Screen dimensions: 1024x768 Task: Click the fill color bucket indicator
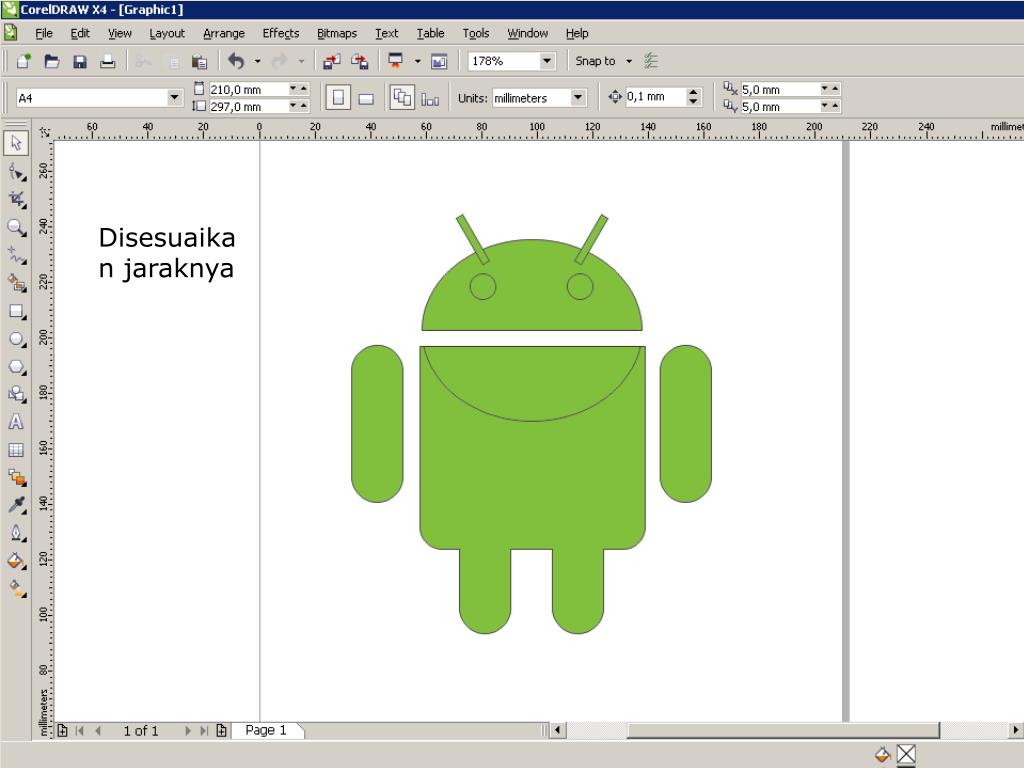[x=882, y=755]
